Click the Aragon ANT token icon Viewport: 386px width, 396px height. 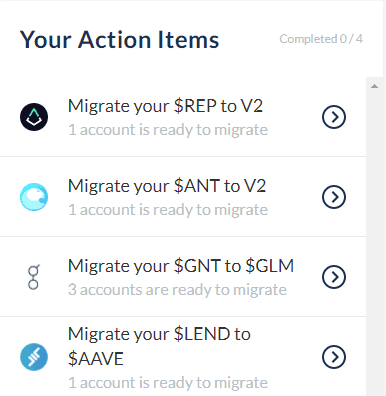pos(34,197)
